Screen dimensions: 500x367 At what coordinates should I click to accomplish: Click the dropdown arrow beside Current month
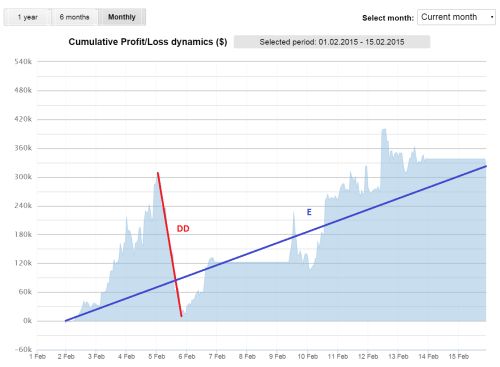coord(492,17)
